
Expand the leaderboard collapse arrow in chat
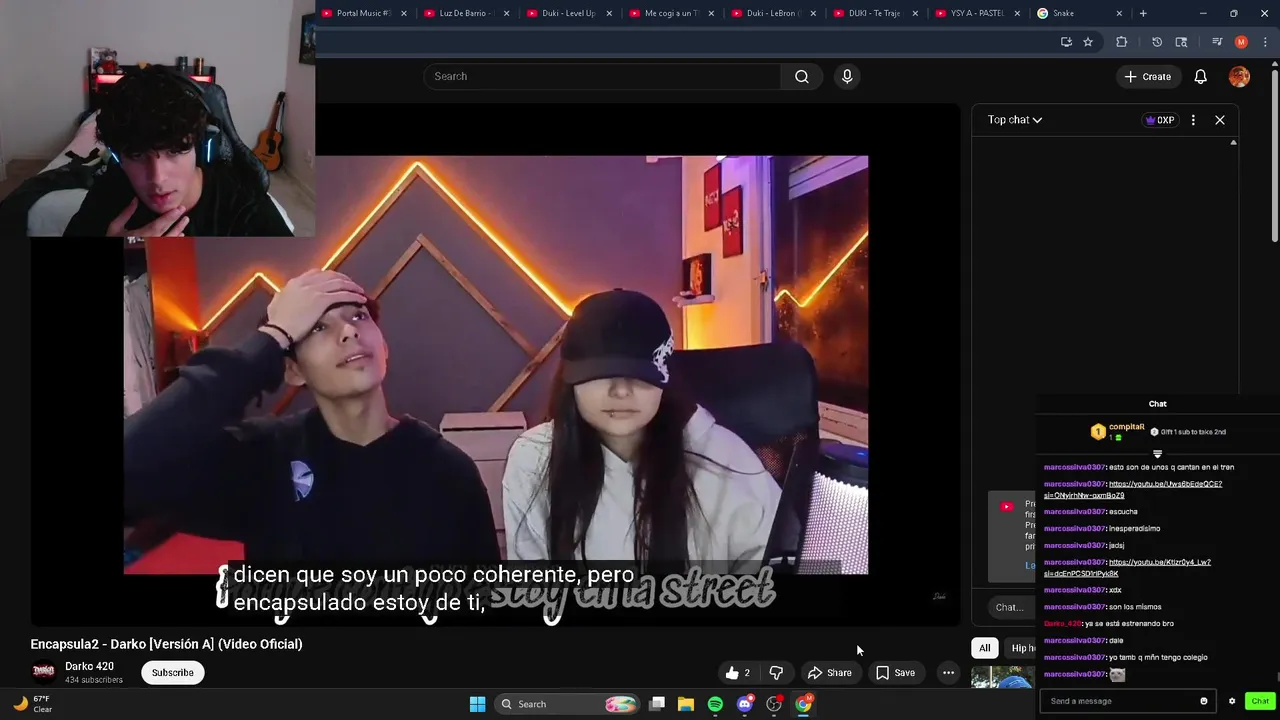(x=1157, y=454)
